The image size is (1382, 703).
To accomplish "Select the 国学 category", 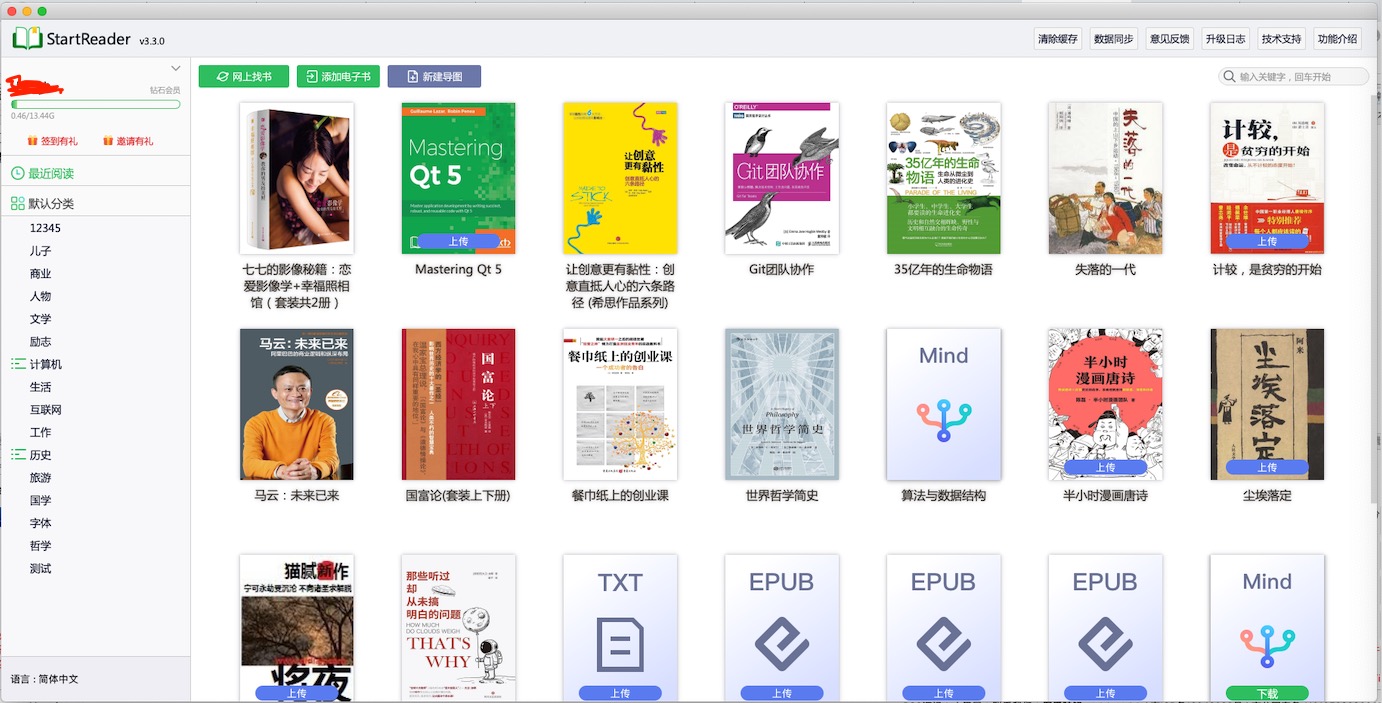I will (x=40, y=500).
